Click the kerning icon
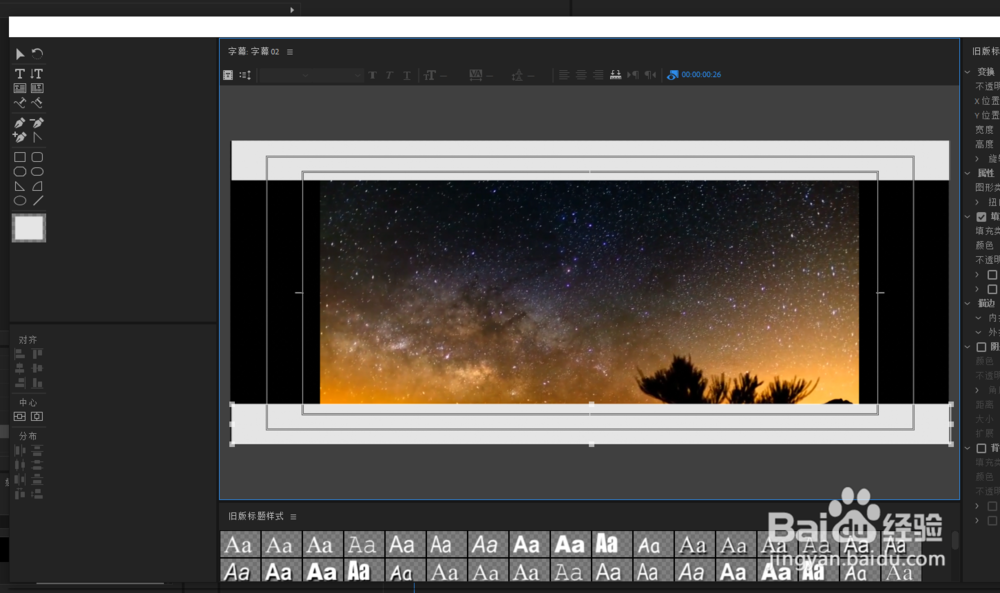This screenshot has width=1000, height=593. click(476, 75)
